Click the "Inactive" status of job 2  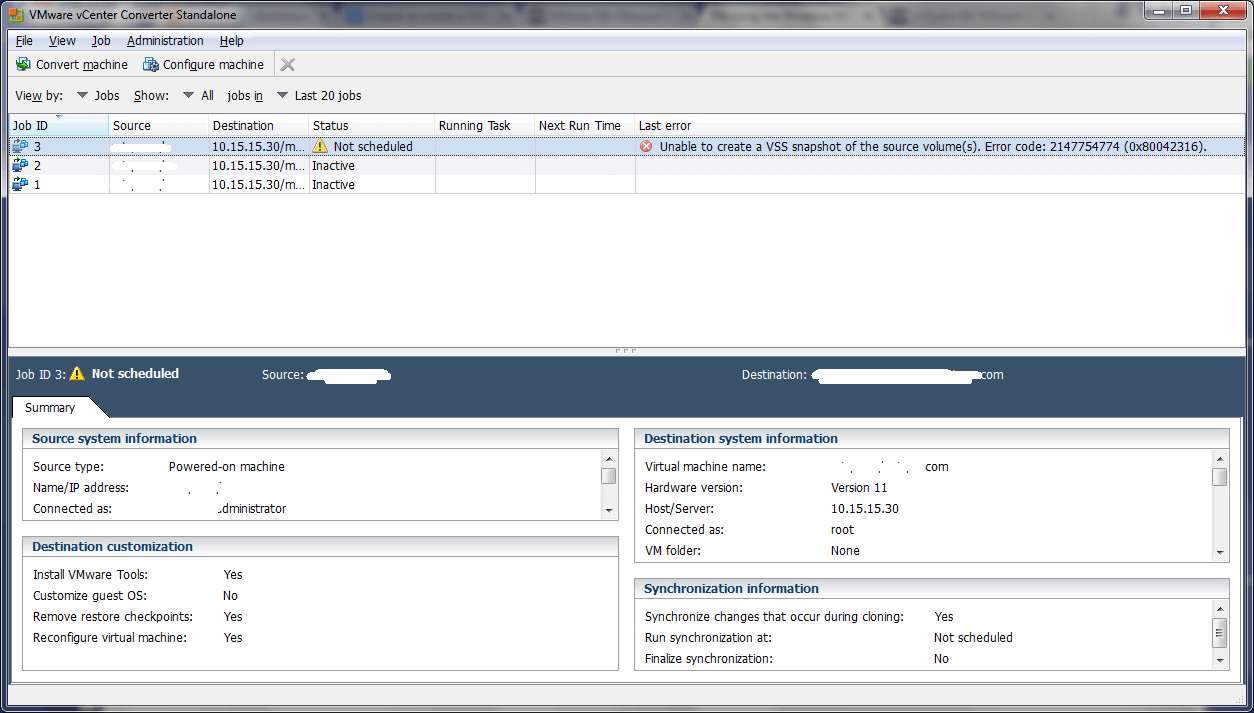tap(333, 165)
